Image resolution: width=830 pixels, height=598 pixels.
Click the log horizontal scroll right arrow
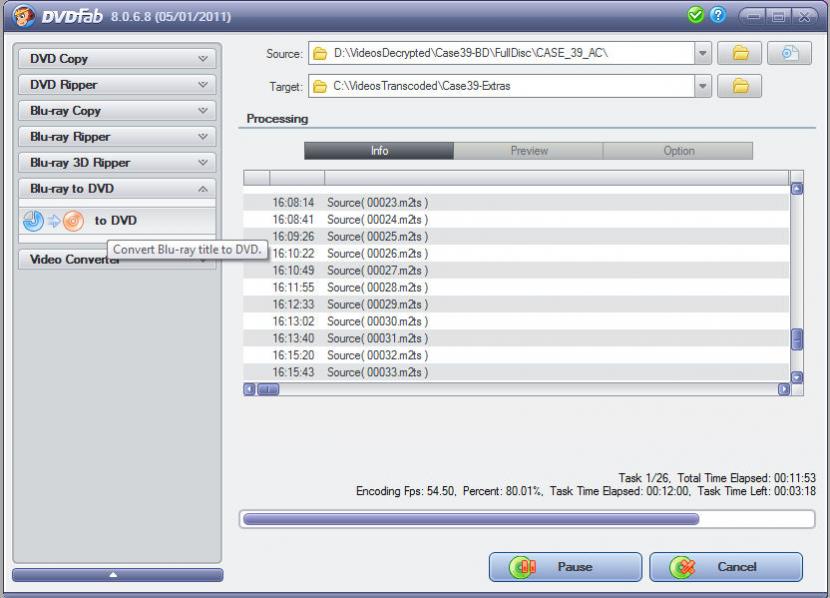coord(784,389)
